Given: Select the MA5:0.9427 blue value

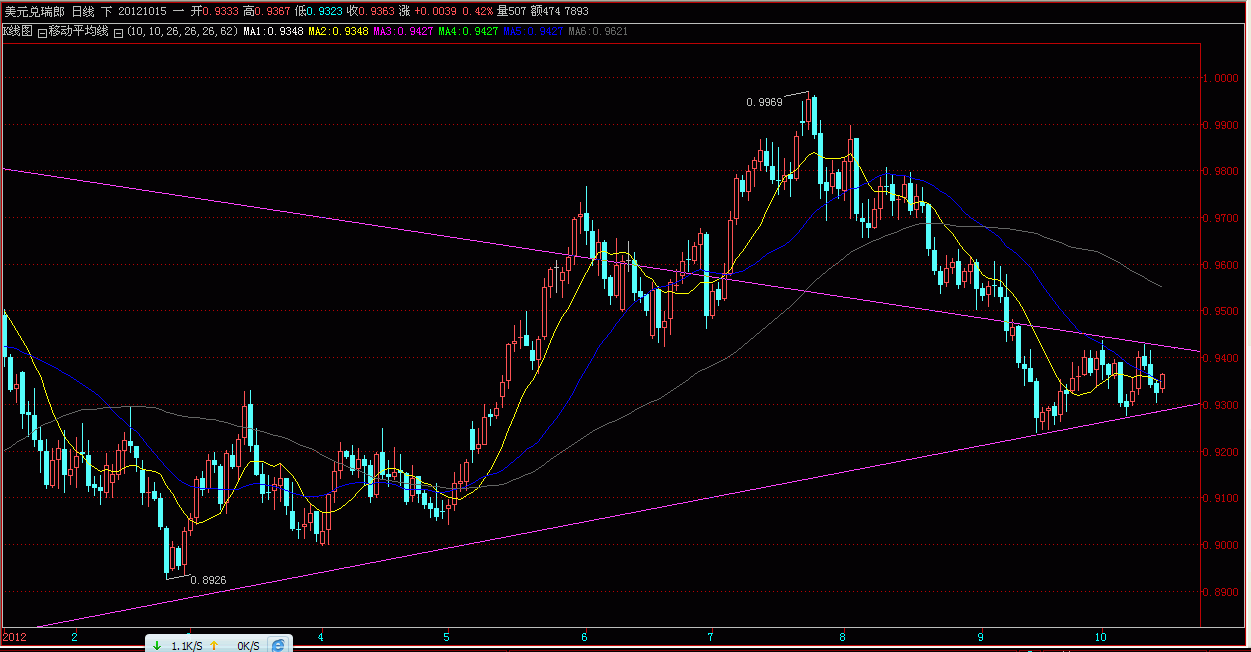Looking at the screenshot, I should 533,32.
